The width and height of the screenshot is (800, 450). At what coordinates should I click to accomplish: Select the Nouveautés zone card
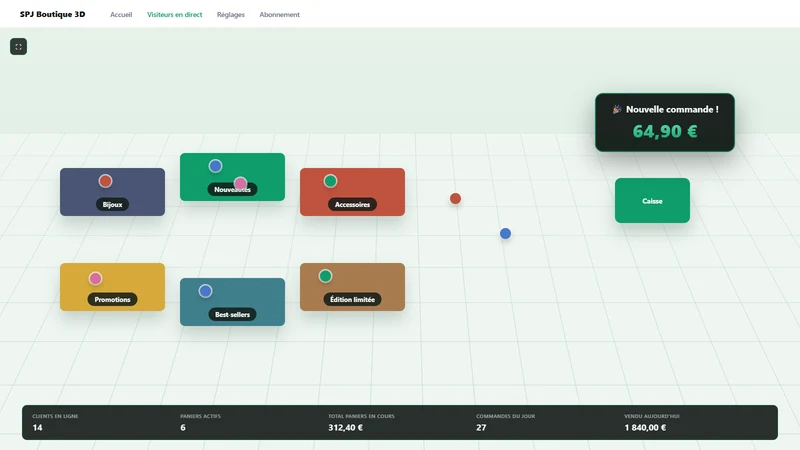click(x=232, y=177)
